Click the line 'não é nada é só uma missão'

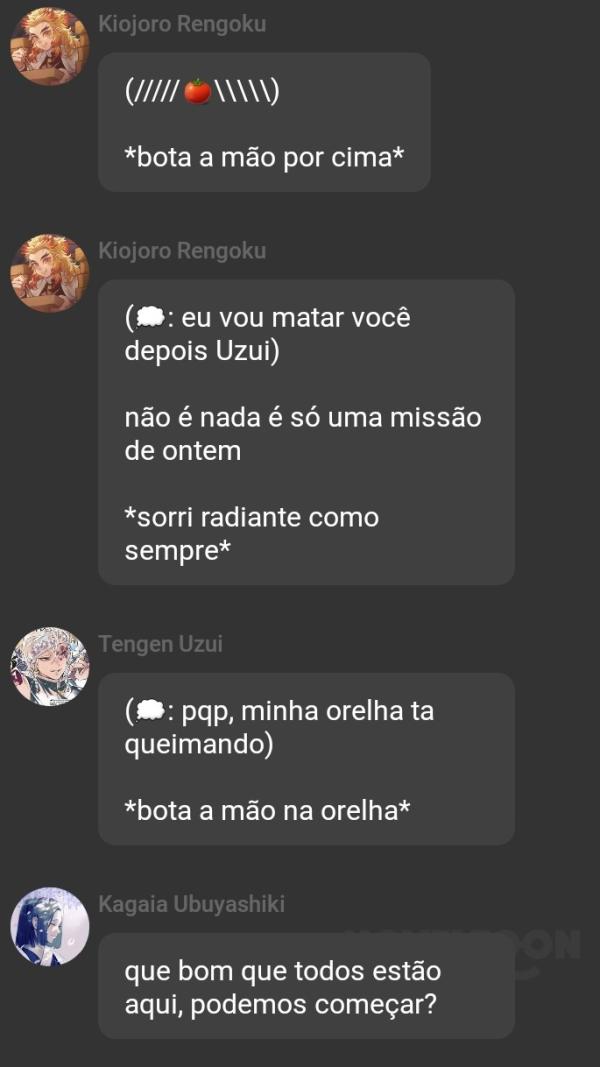point(303,417)
